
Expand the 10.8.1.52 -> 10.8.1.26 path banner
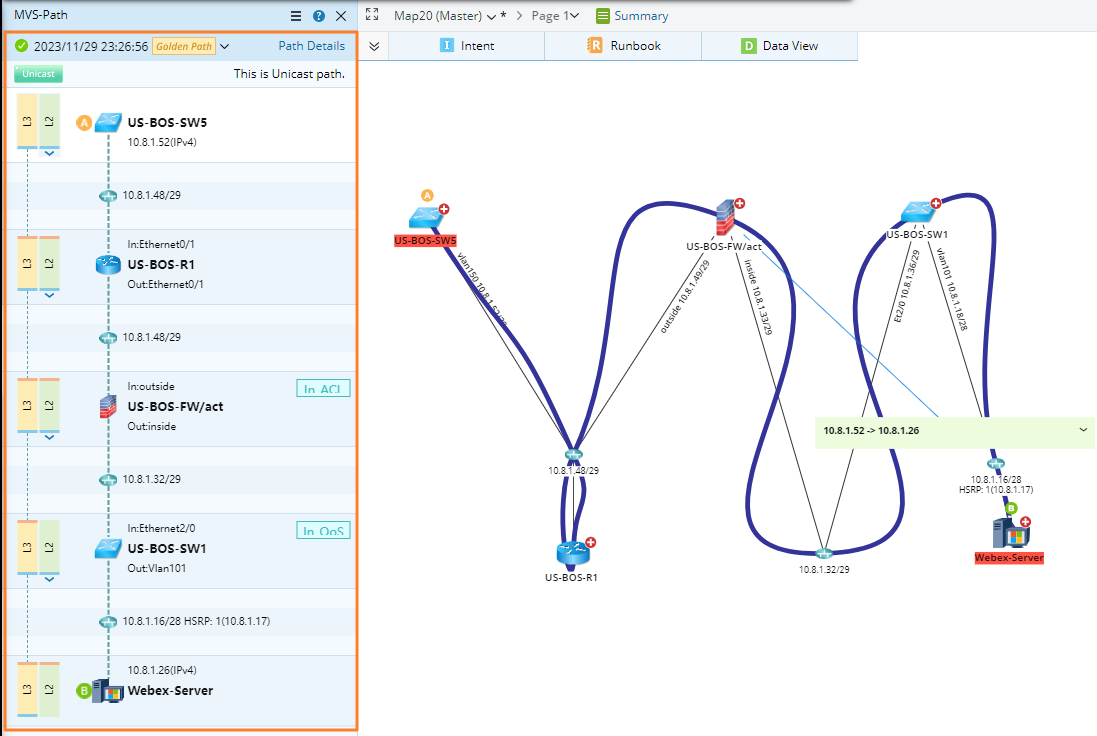1083,430
